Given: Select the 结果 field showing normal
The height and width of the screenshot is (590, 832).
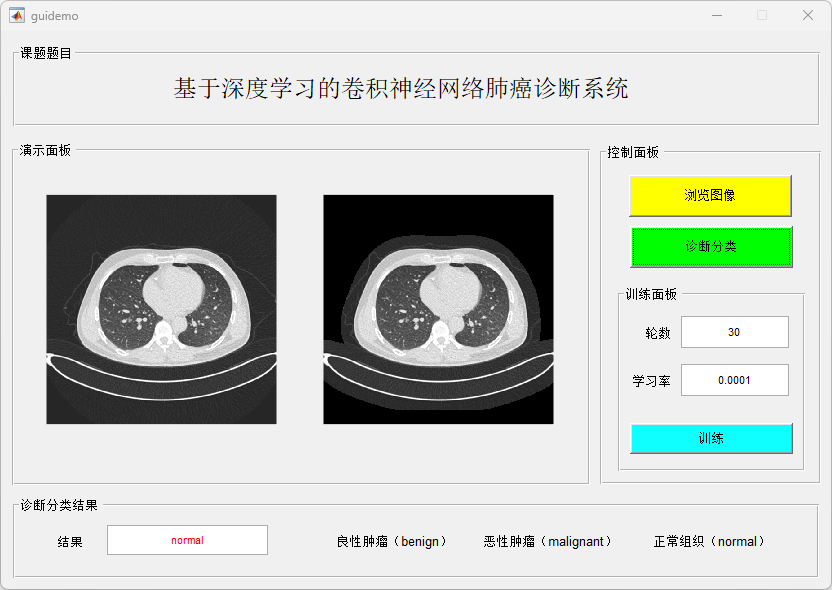Looking at the screenshot, I should pyautogui.click(x=187, y=540).
